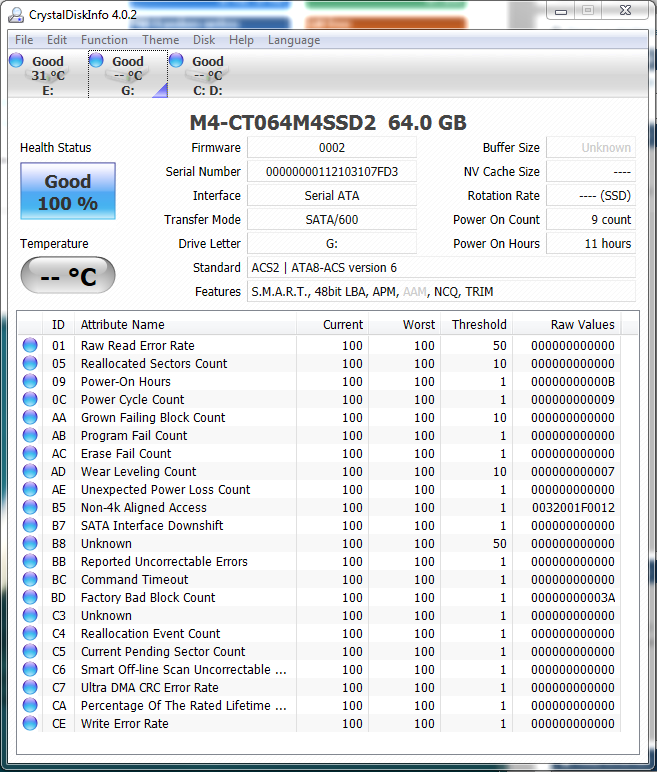Click the Features field listing S.M.A.R.T.
The image size is (657, 772).
[x=441, y=292]
